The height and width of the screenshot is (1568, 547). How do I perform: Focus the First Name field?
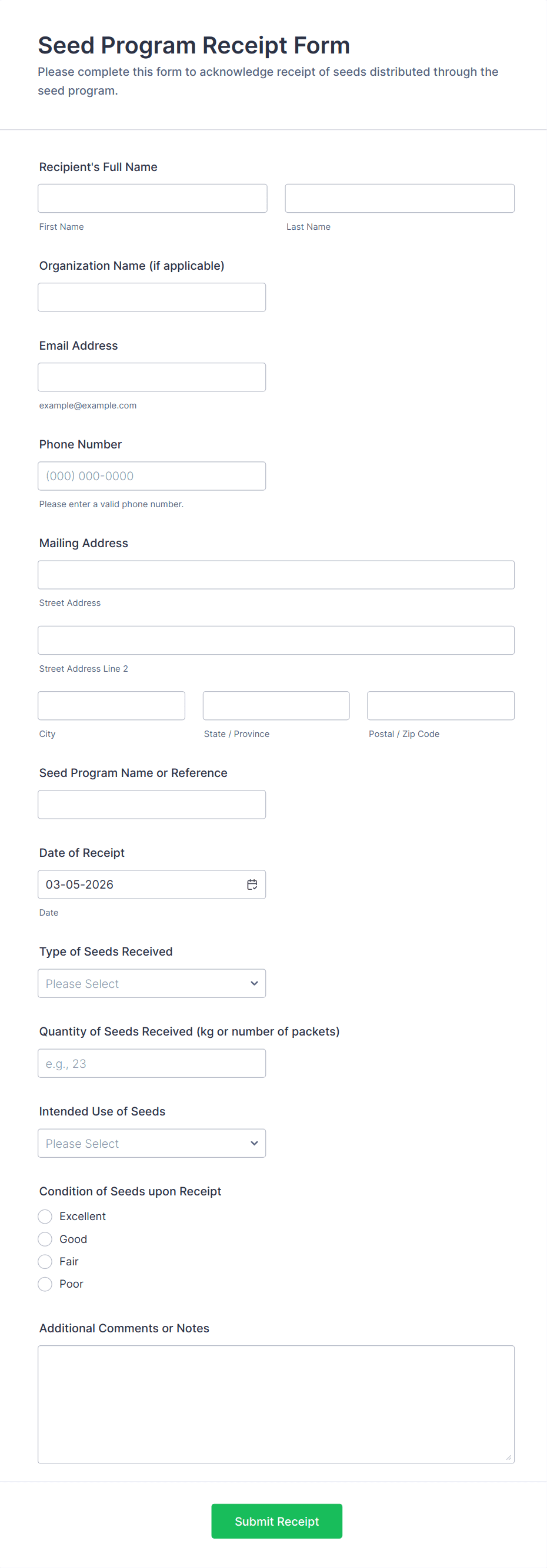[x=152, y=199]
